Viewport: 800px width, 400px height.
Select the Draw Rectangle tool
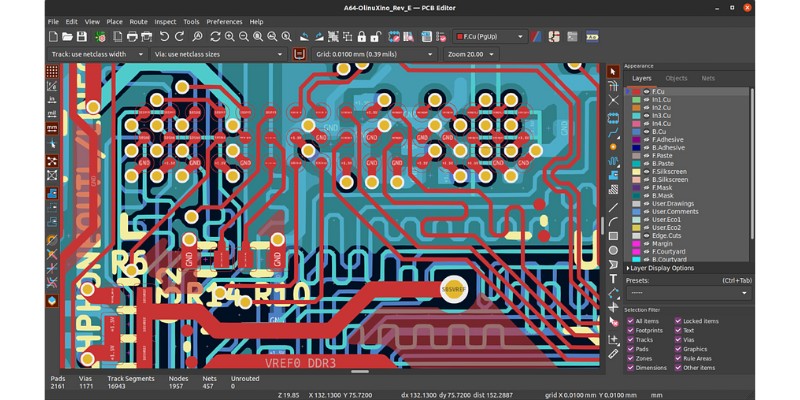[x=613, y=236]
